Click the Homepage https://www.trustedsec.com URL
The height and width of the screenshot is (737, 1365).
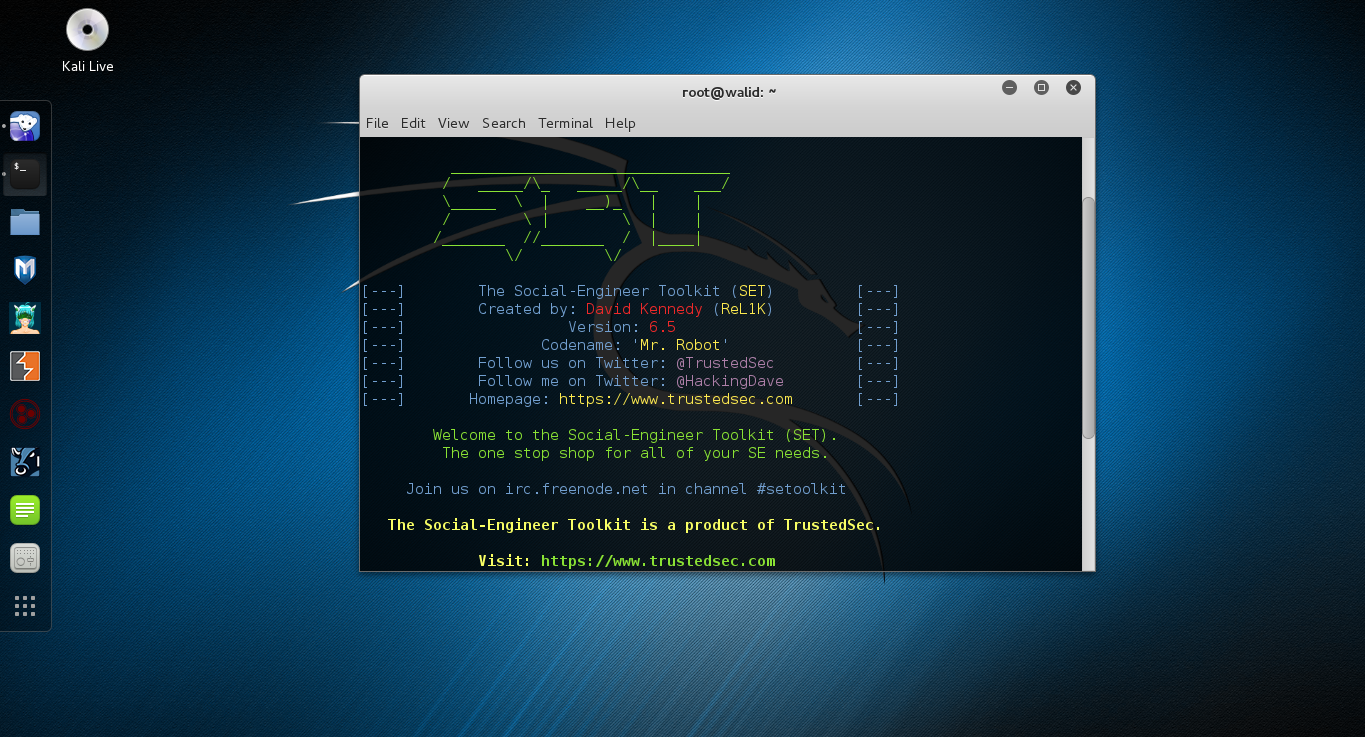[x=676, y=399]
